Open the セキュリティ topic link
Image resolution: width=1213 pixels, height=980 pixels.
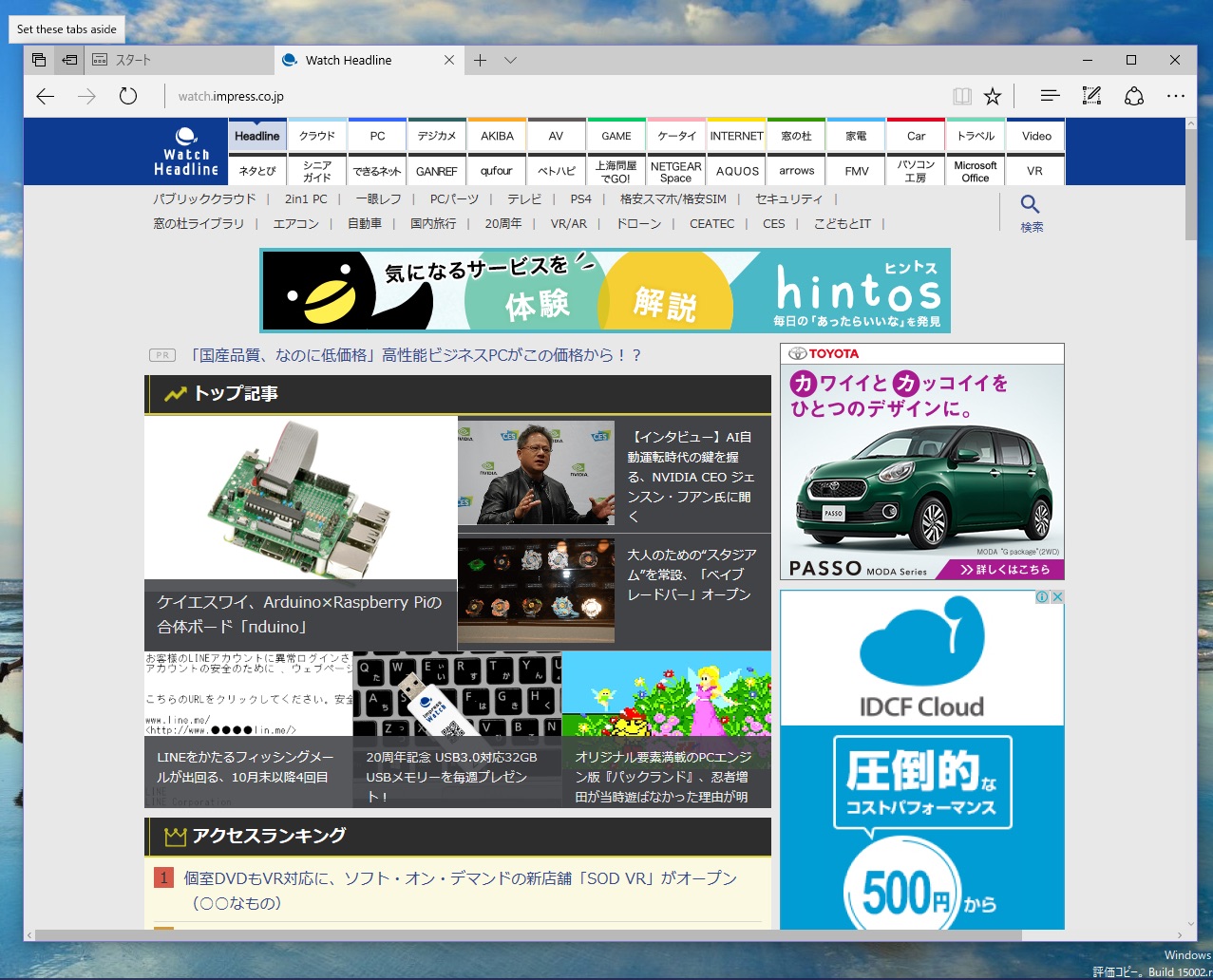tap(789, 198)
